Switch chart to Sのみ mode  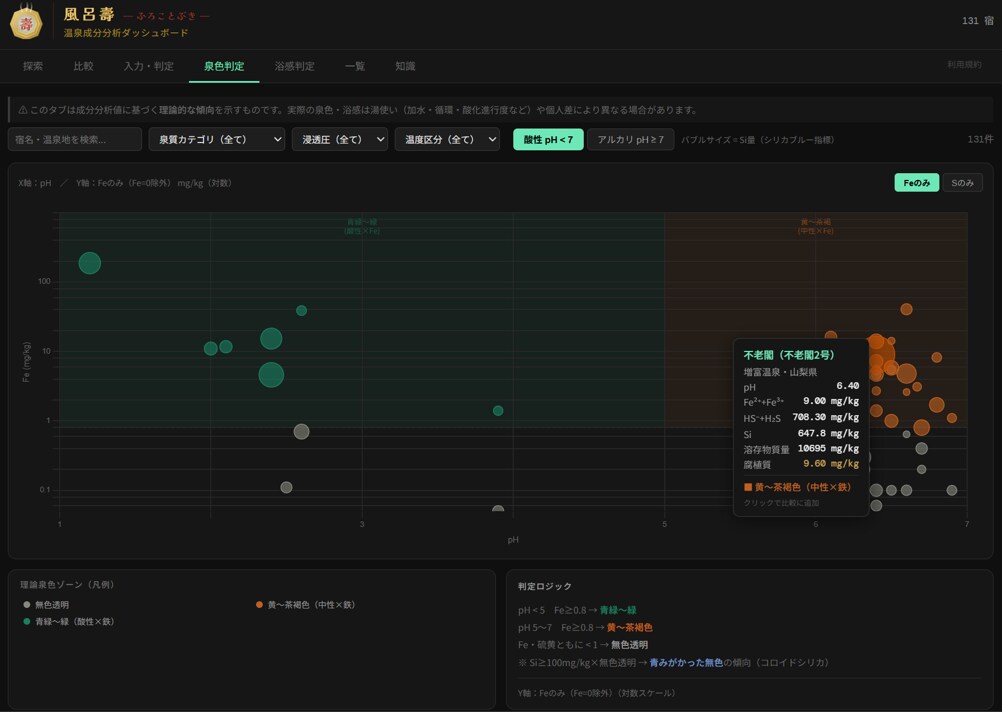click(x=962, y=183)
